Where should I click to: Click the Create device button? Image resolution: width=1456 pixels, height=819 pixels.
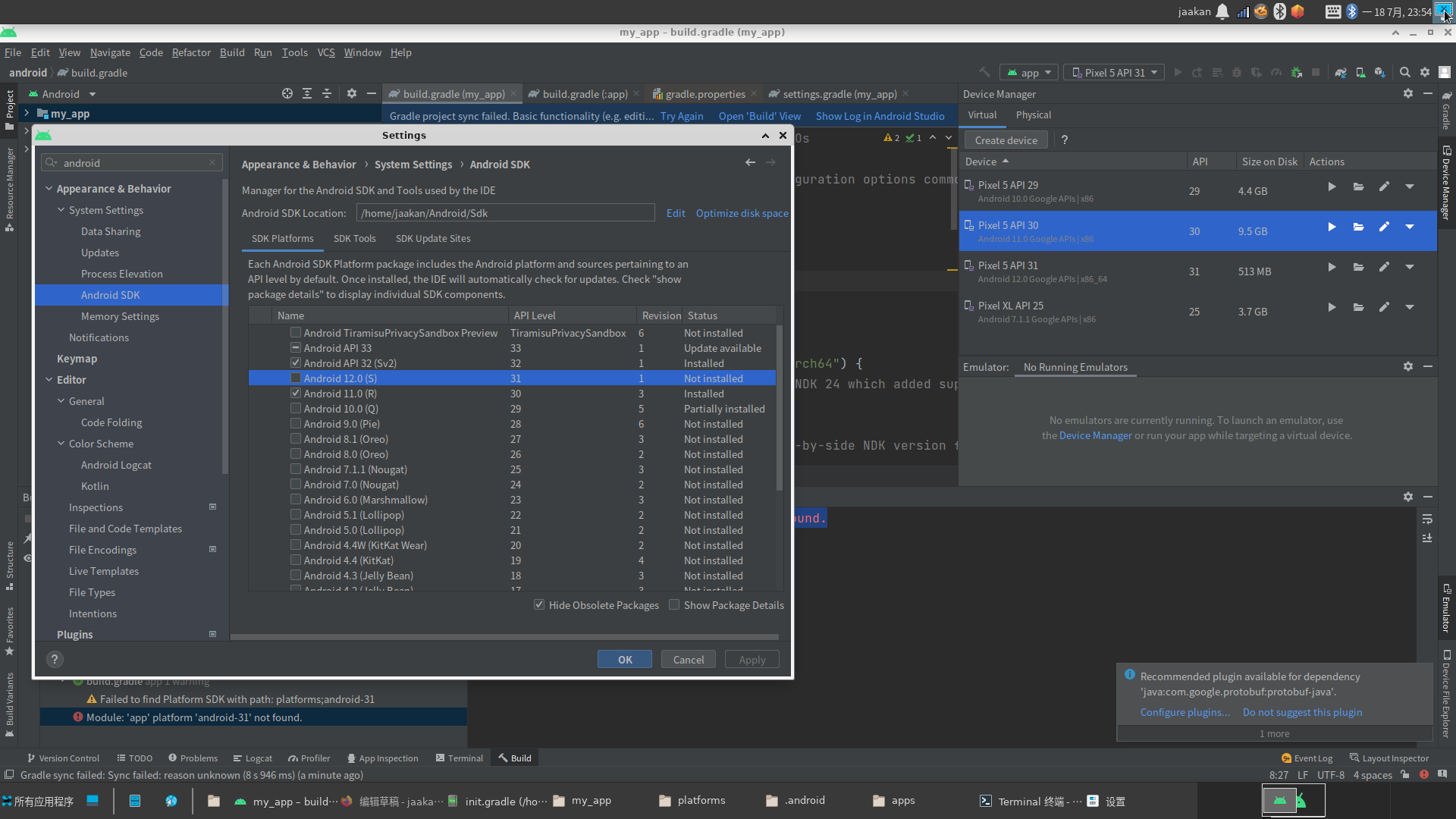[x=1006, y=140]
